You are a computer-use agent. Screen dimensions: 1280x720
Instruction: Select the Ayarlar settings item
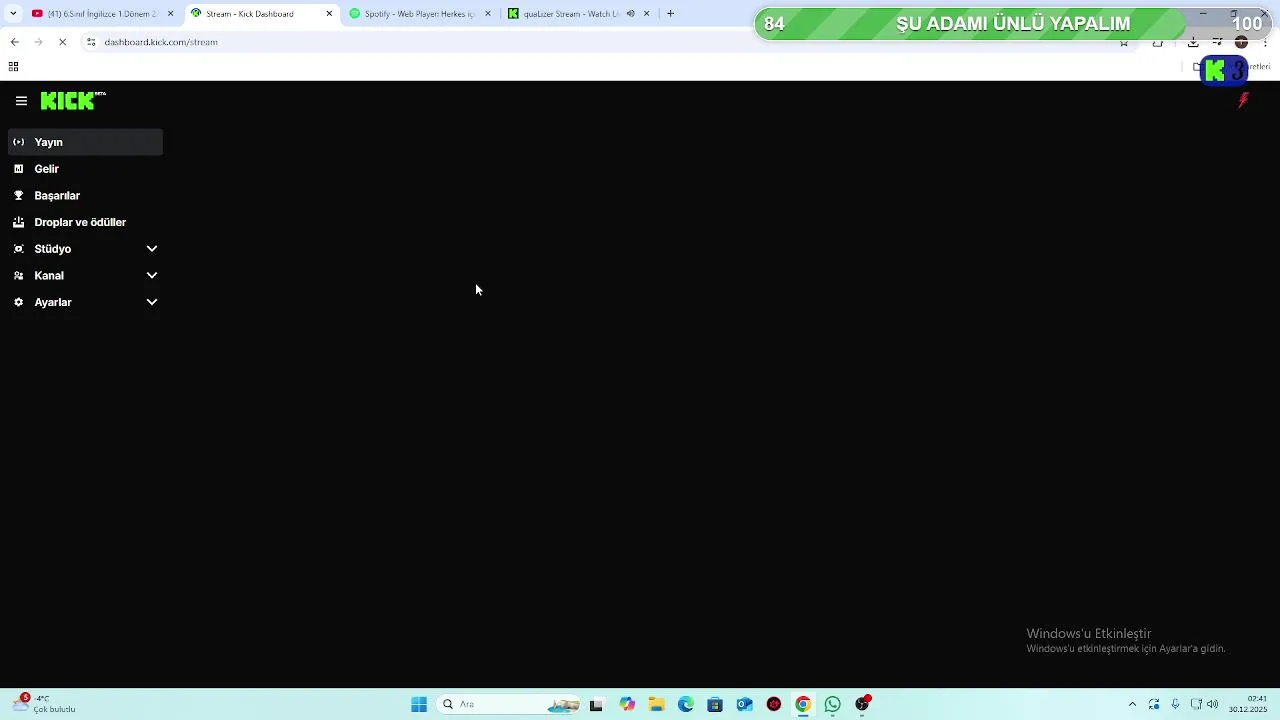coord(85,302)
